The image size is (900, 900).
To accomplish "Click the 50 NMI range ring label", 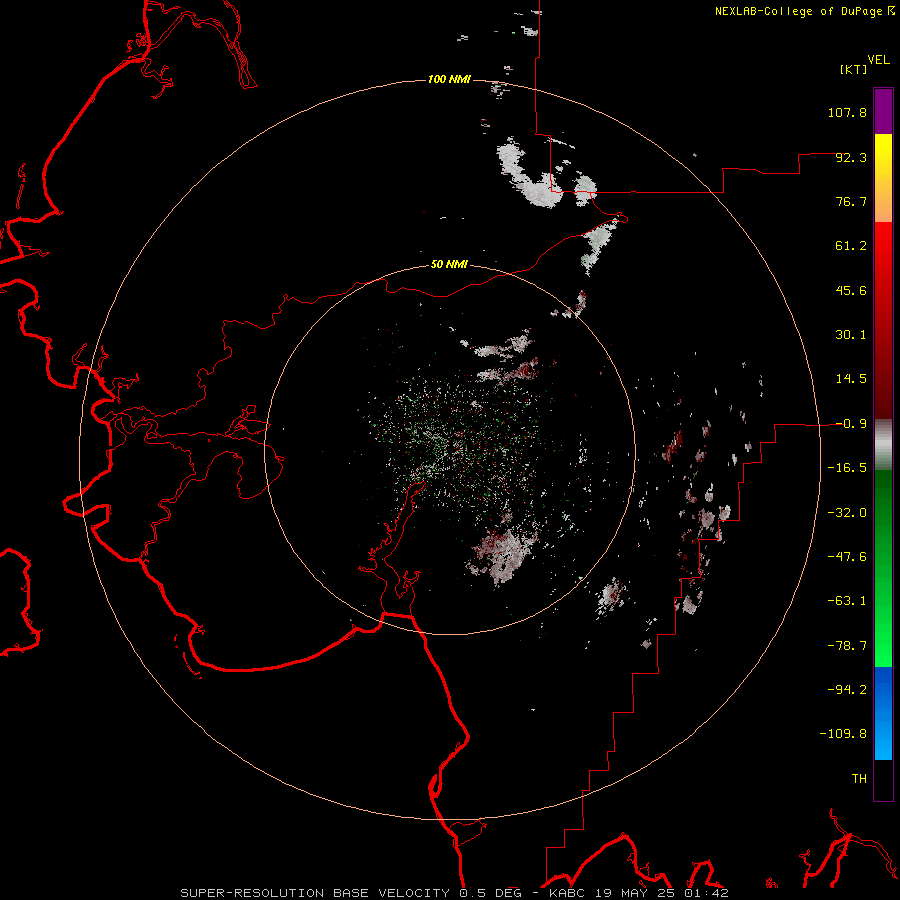I will point(449,264).
